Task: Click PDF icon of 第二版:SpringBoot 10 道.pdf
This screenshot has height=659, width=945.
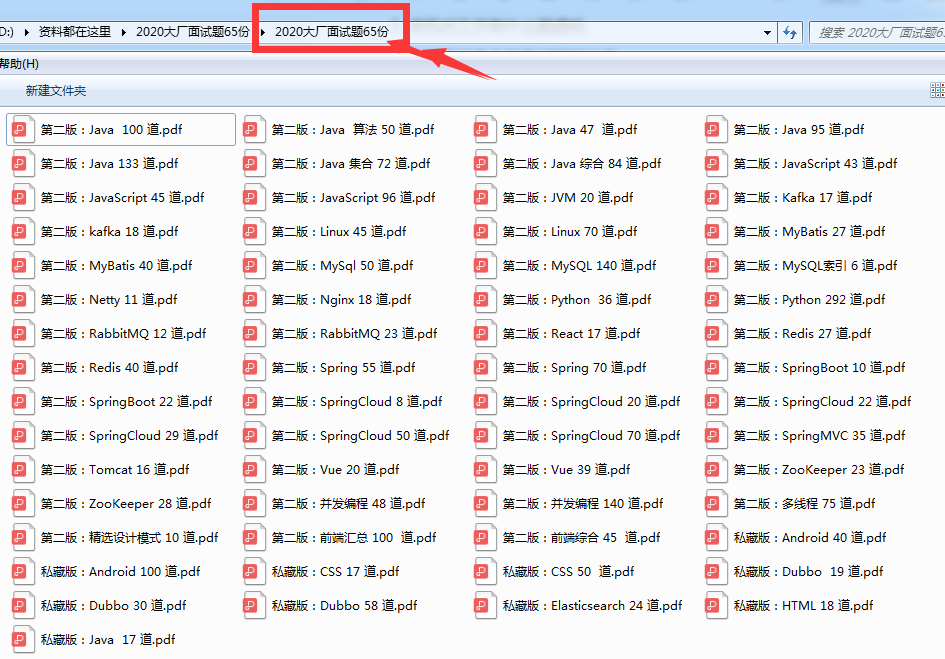Action: point(715,368)
